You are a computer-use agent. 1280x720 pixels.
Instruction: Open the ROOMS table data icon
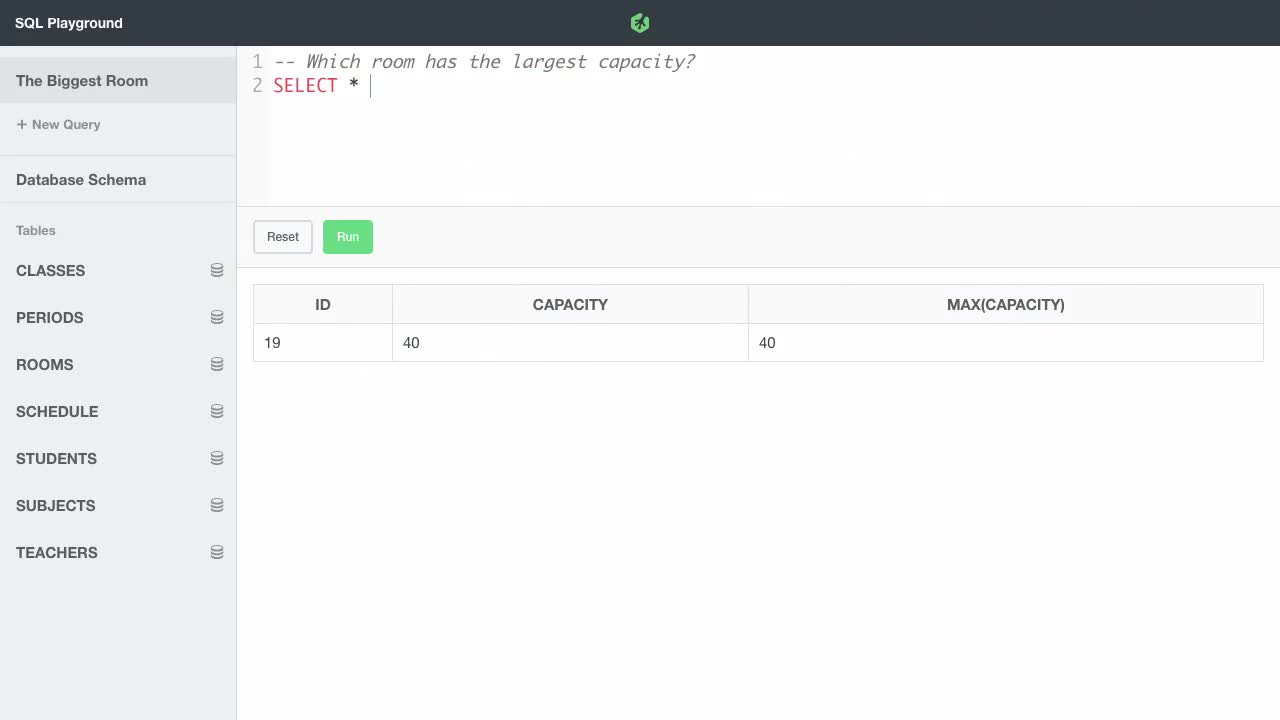click(x=217, y=363)
